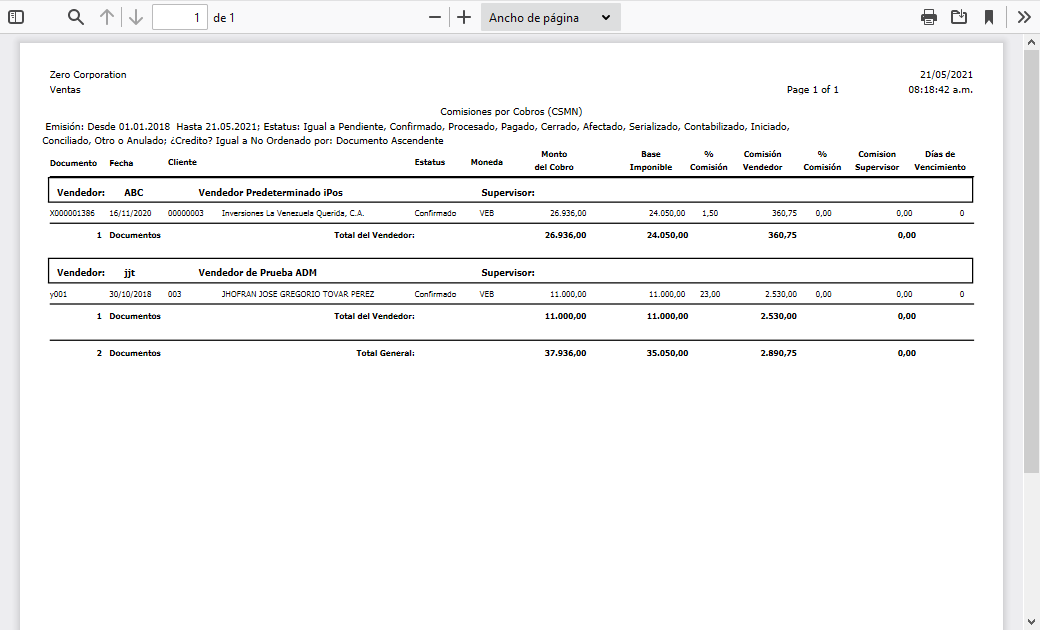Click the 'Confirmado' status cell for document y001
This screenshot has width=1040, height=630.
429,294
